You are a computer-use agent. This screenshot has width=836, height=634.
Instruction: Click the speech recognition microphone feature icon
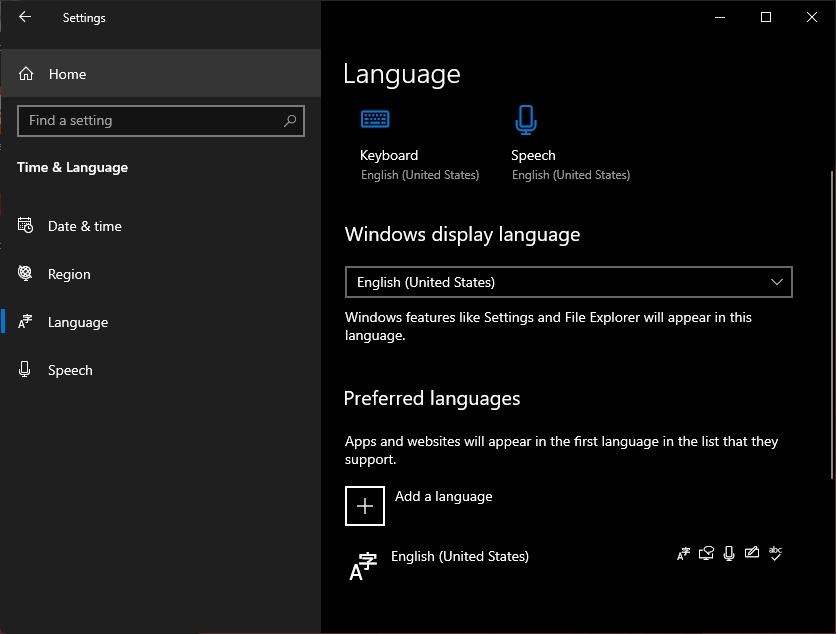tap(729, 553)
